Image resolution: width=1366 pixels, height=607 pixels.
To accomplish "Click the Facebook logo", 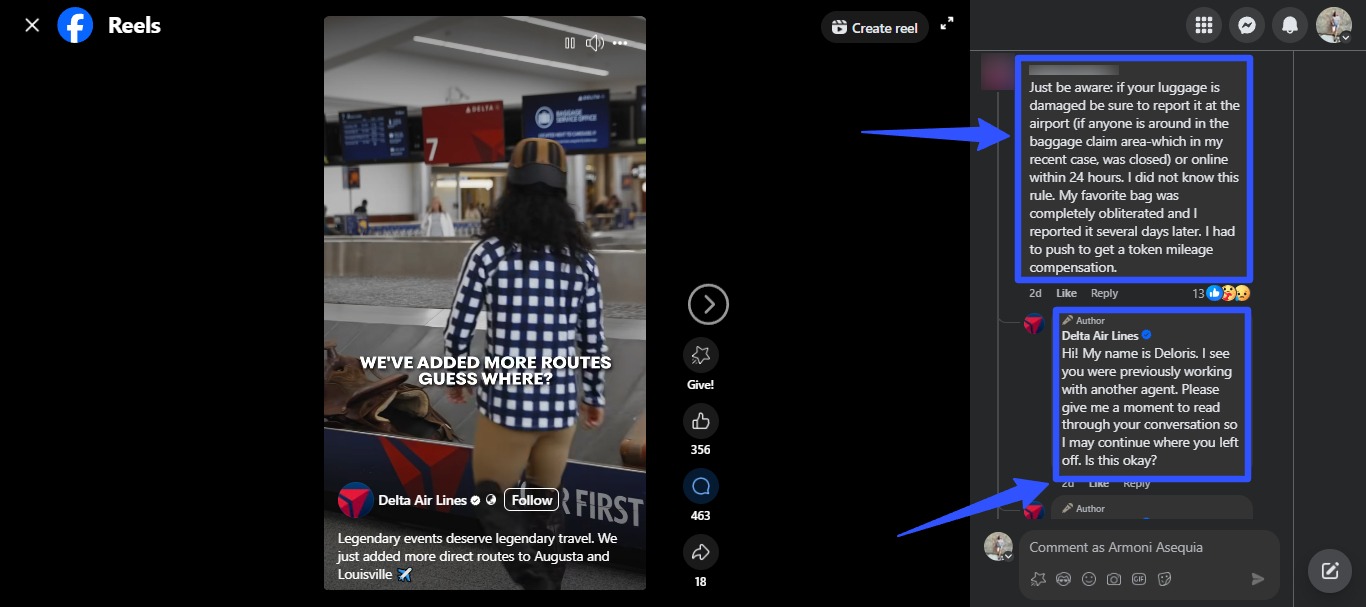I will point(75,25).
